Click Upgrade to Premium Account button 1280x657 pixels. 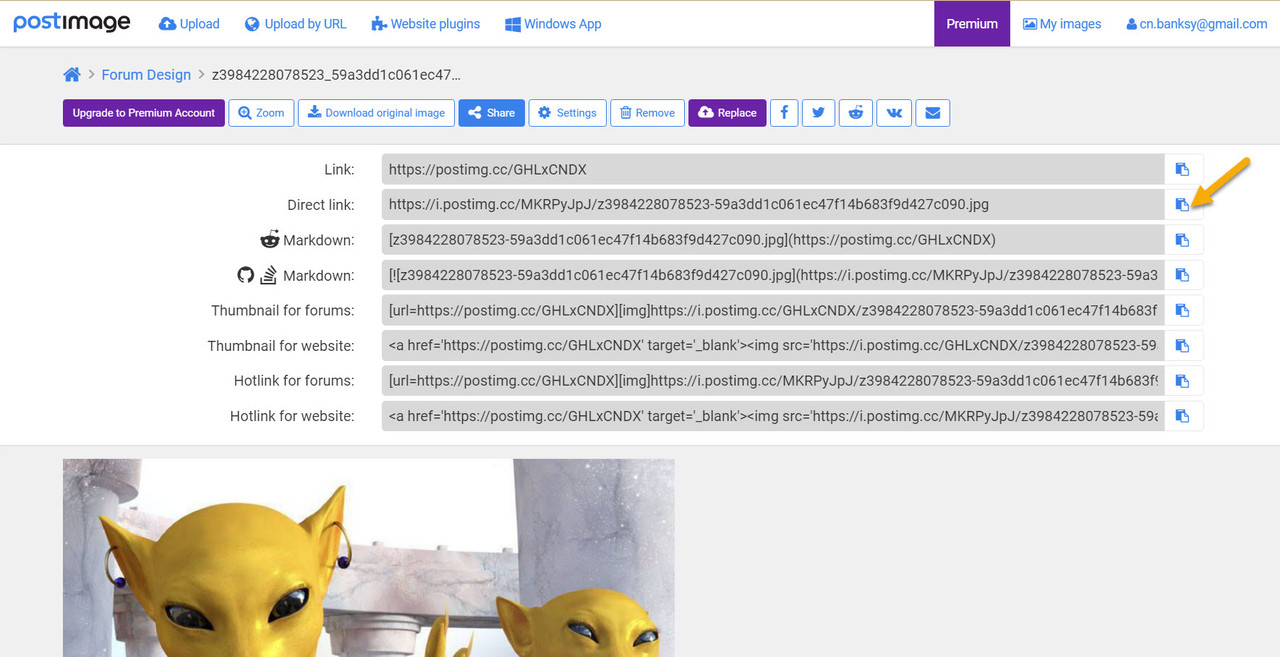pos(144,113)
